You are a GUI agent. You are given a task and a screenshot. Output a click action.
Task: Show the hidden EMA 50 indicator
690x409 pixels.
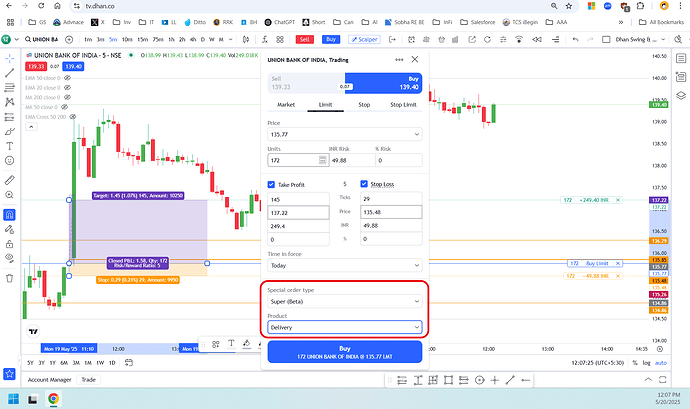[67, 78]
